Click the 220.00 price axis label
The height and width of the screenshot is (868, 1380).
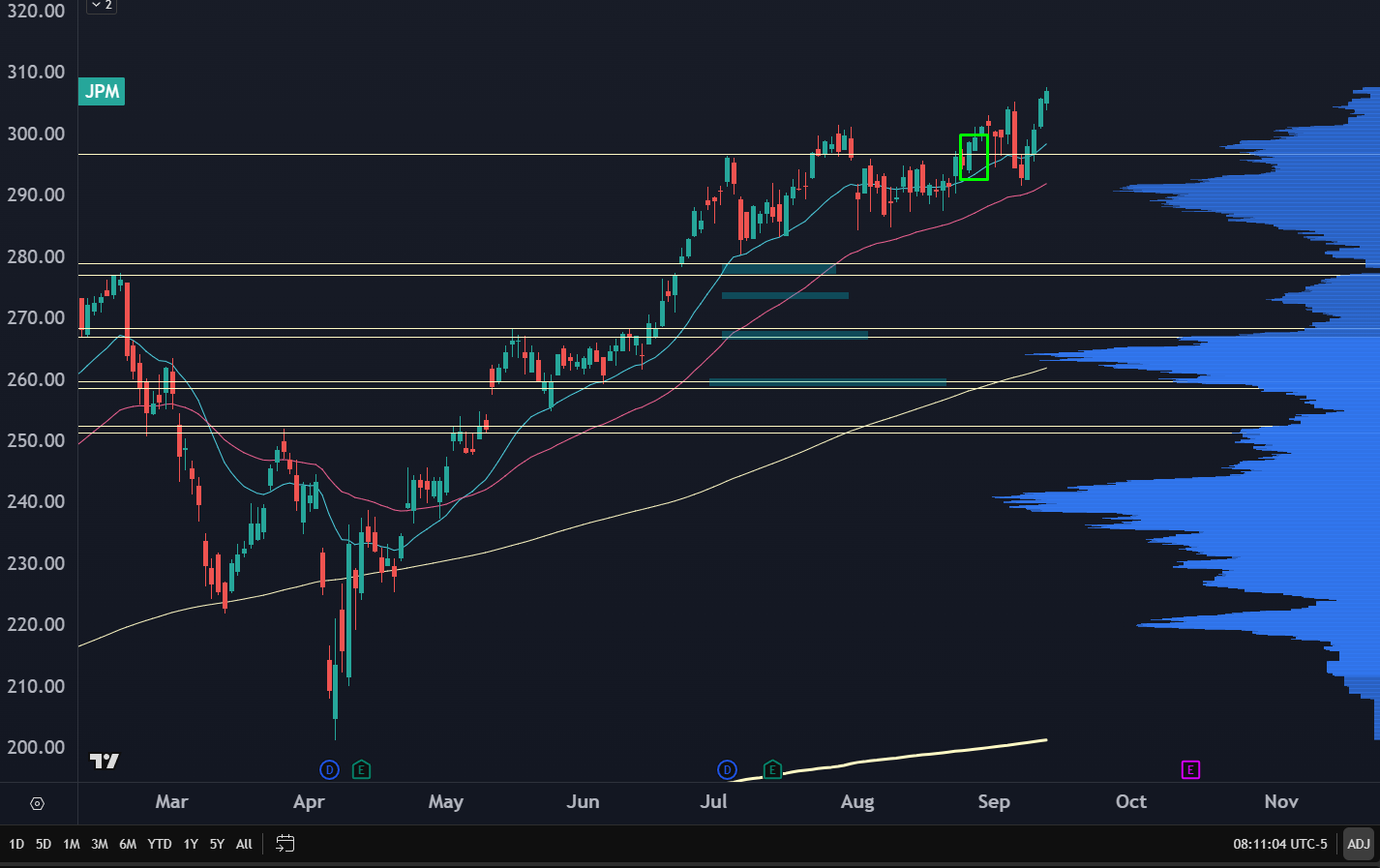click(36, 624)
